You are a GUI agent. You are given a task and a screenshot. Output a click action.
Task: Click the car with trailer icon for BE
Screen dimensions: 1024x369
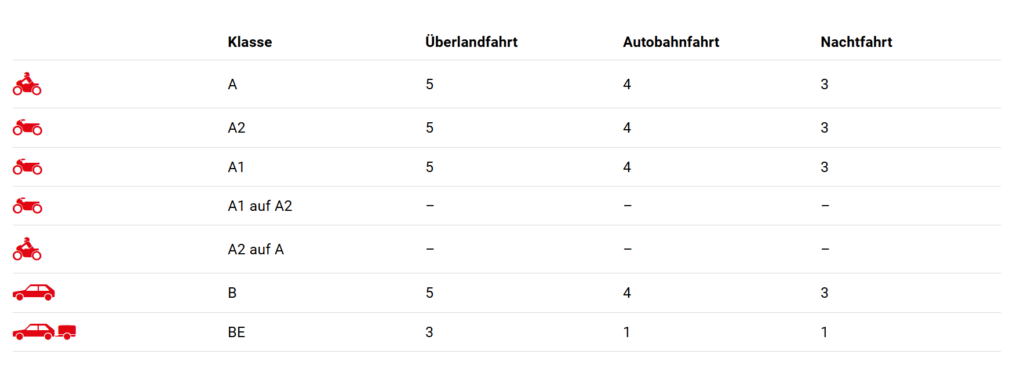44,332
